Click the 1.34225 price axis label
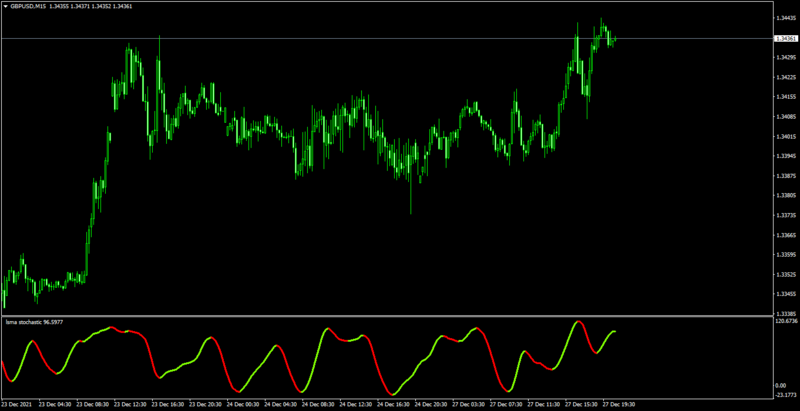800x411 pixels. click(786, 78)
